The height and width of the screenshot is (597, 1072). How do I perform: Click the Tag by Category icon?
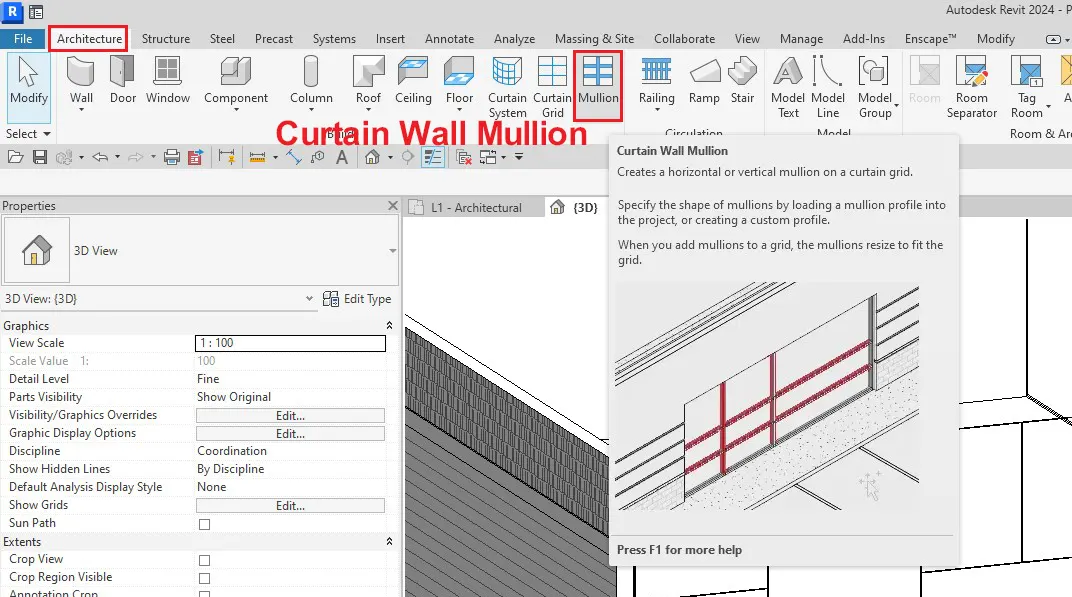coord(318,157)
